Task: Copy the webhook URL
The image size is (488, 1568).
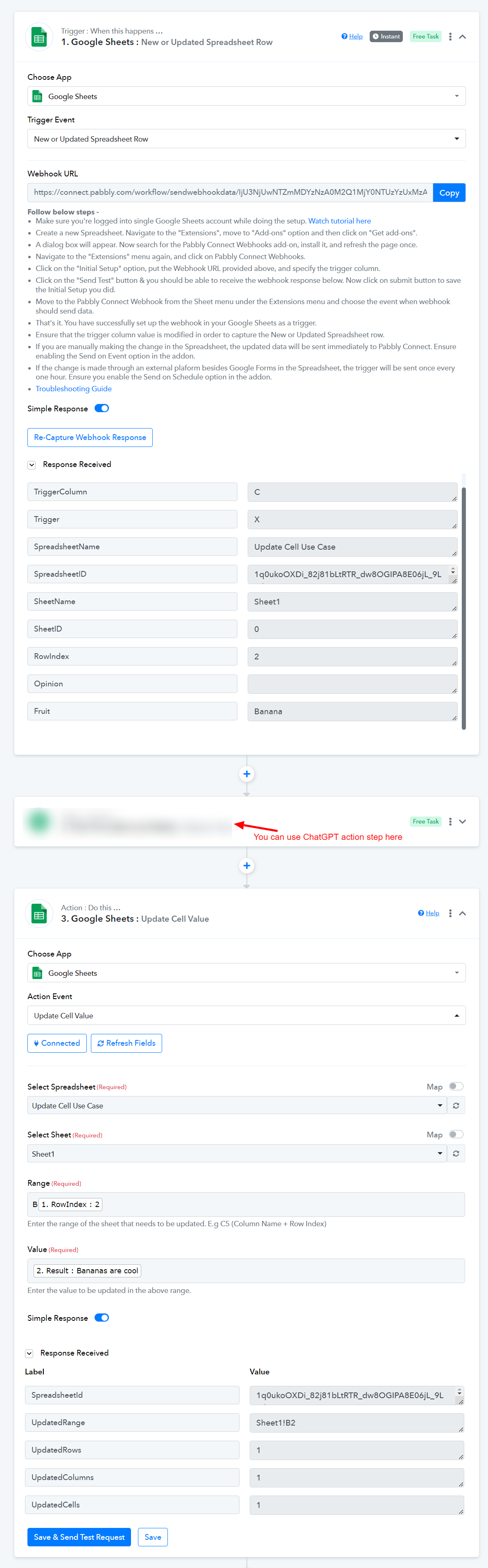Action: pos(449,192)
